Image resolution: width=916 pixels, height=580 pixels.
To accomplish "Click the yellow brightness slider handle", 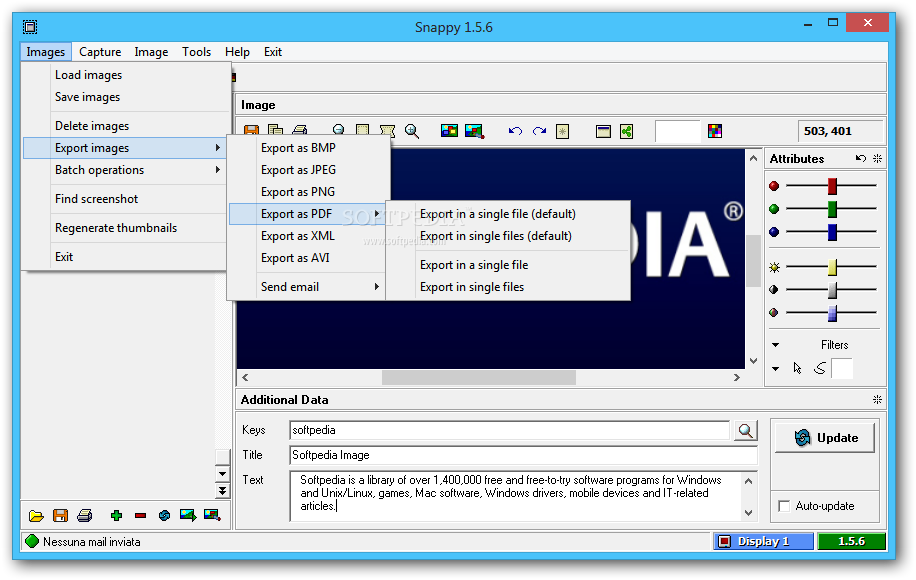I will click(x=832, y=267).
